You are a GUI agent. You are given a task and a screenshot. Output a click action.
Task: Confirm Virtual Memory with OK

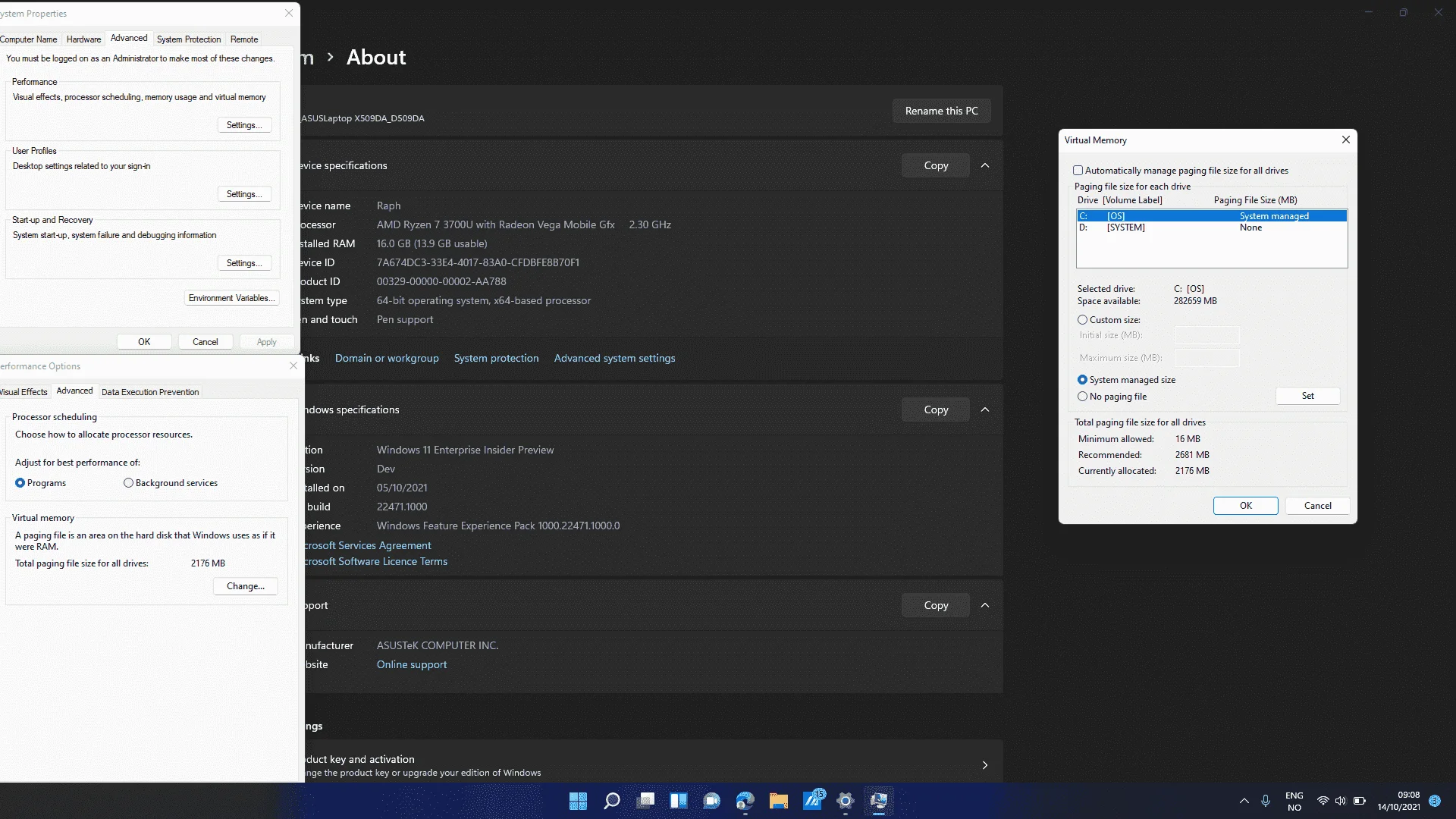[x=1246, y=506]
